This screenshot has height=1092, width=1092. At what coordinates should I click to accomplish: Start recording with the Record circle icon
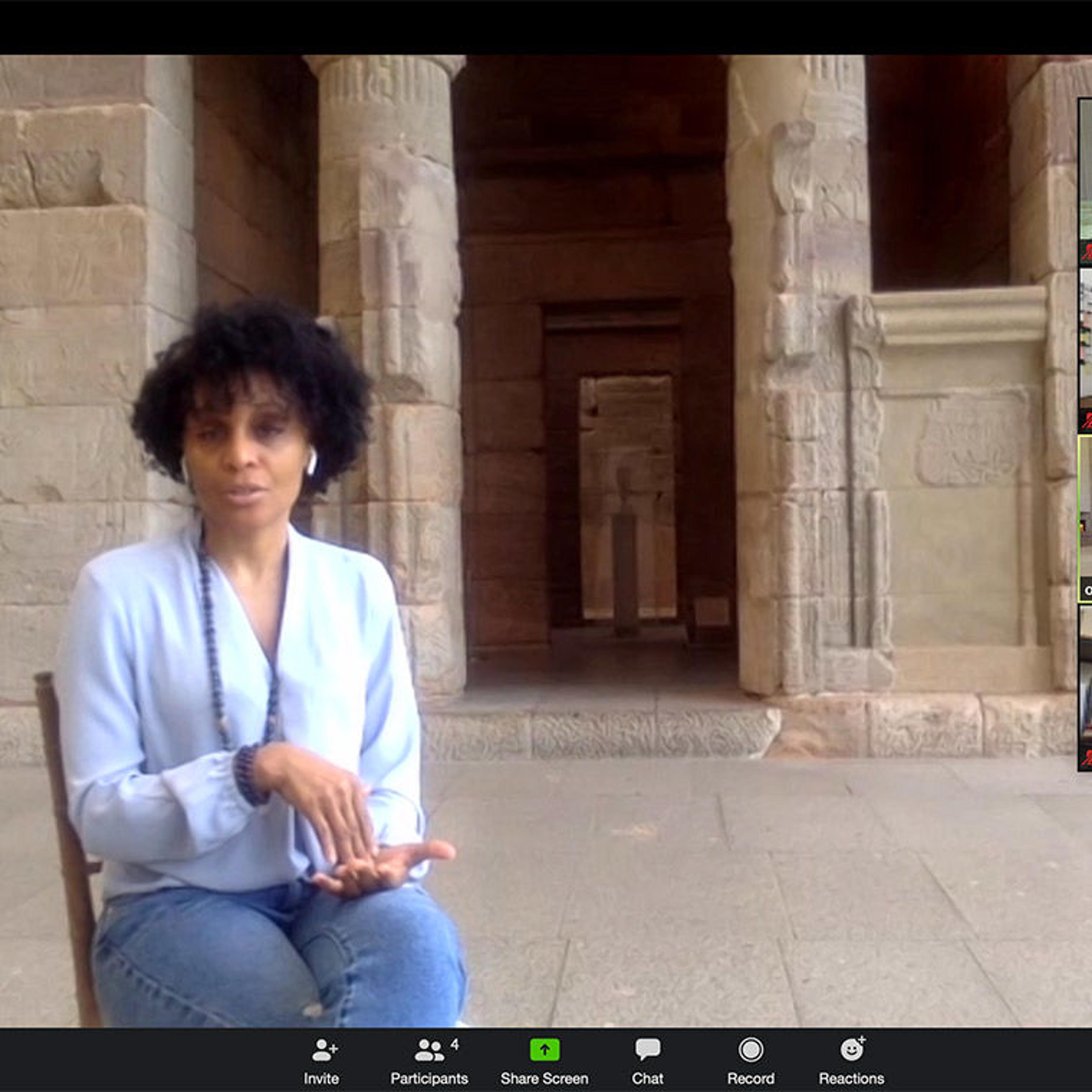(751, 1050)
